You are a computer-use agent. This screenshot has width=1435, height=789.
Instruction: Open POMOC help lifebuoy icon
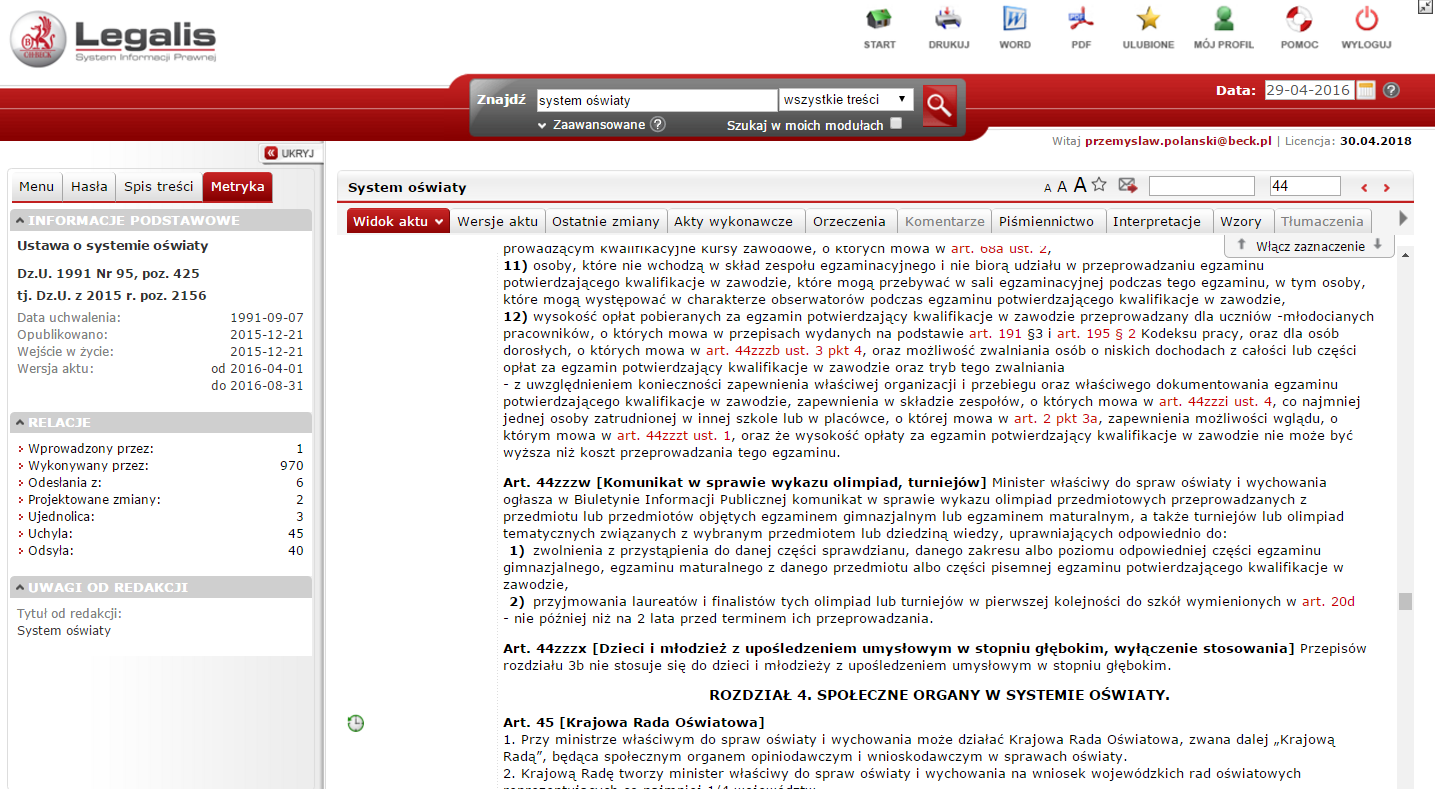[x=1299, y=20]
